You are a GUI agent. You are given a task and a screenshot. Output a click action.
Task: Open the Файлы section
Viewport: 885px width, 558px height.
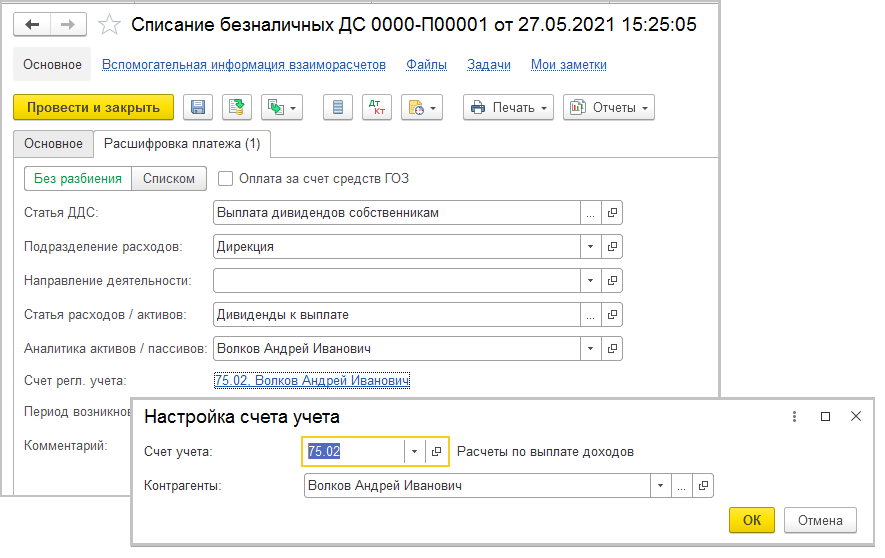pyautogui.click(x=426, y=64)
